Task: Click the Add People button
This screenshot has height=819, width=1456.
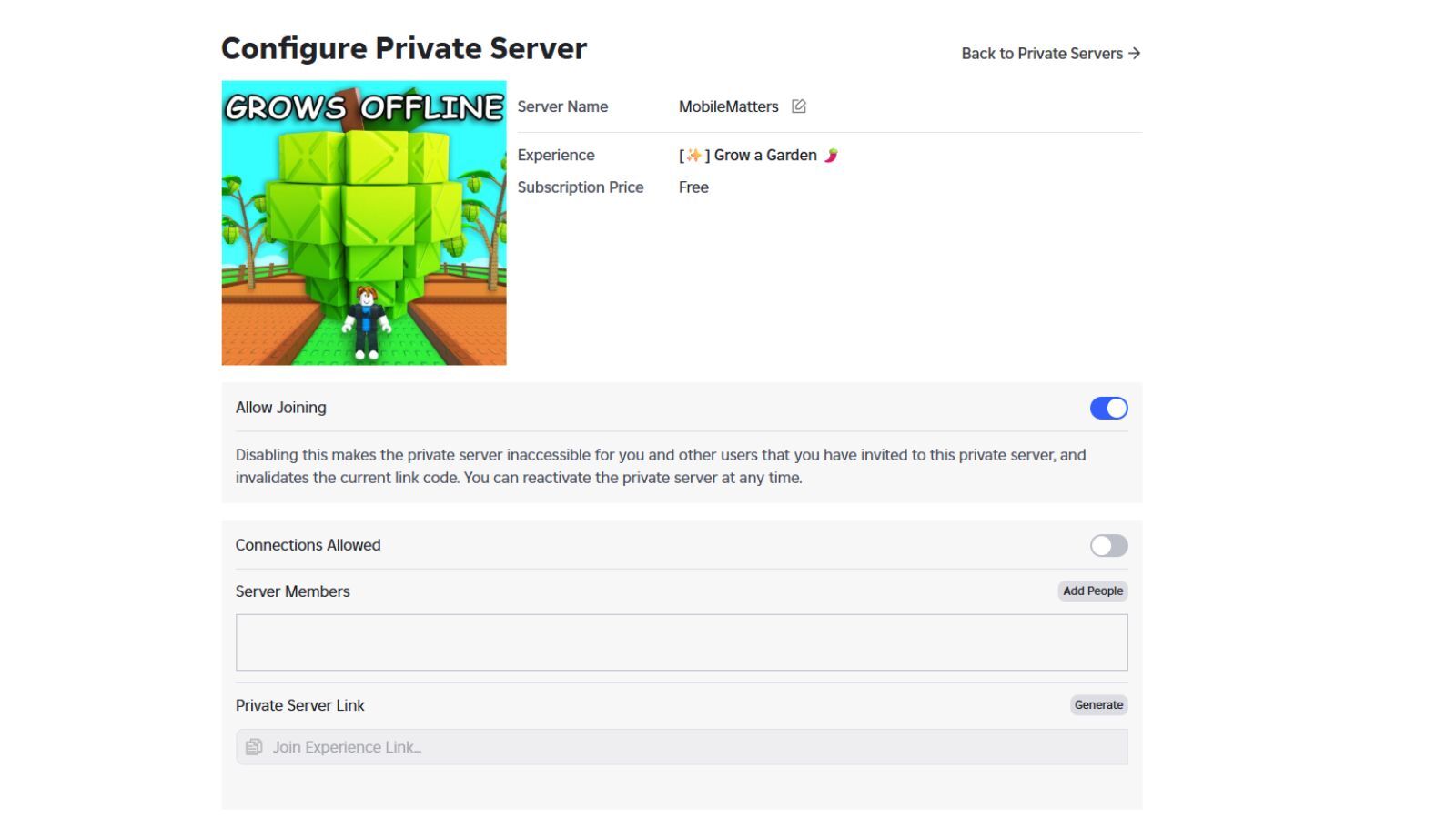Action: (1093, 591)
